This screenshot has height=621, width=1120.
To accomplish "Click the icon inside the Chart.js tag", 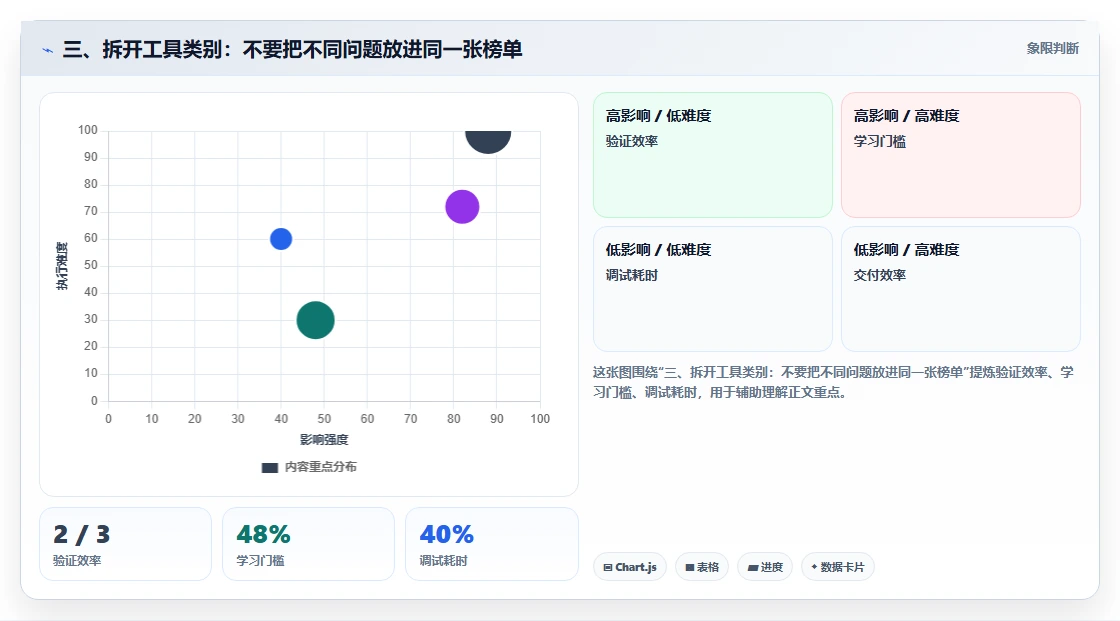I will pyautogui.click(x=608, y=567).
